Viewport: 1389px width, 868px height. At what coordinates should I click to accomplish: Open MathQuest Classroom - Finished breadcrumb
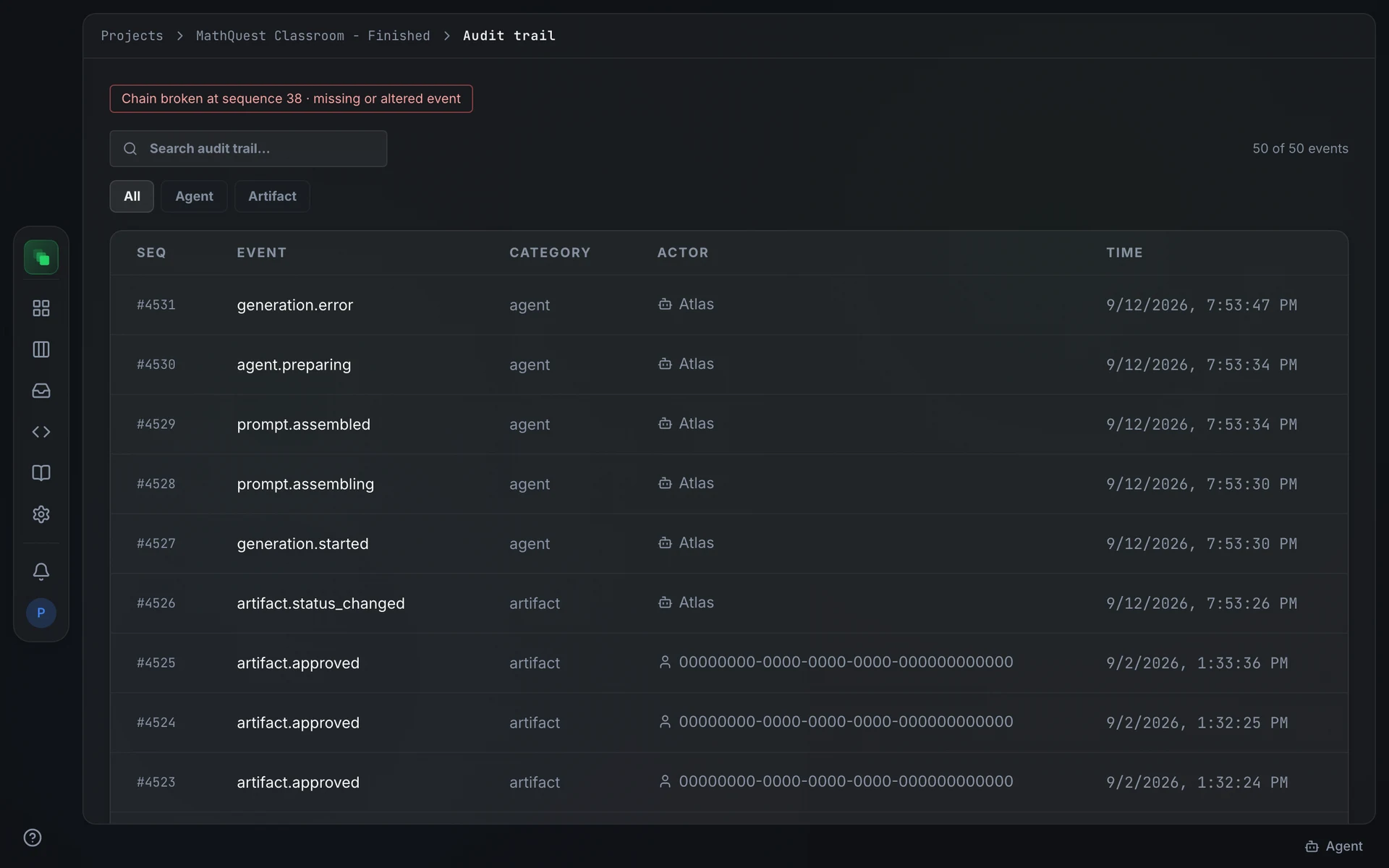[x=313, y=35]
